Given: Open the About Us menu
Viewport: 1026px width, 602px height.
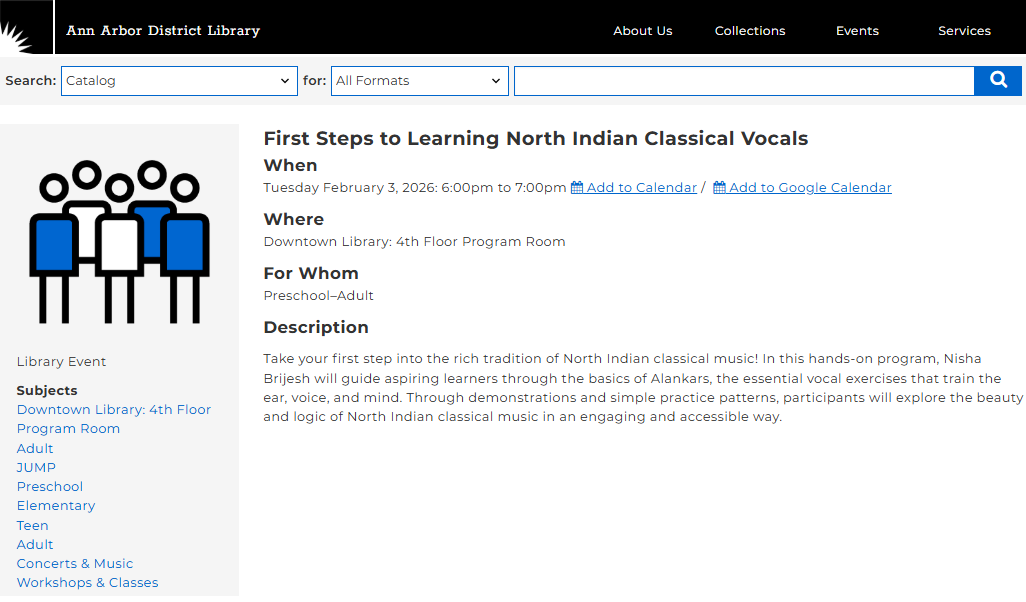Looking at the screenshot, I should 642,31.
